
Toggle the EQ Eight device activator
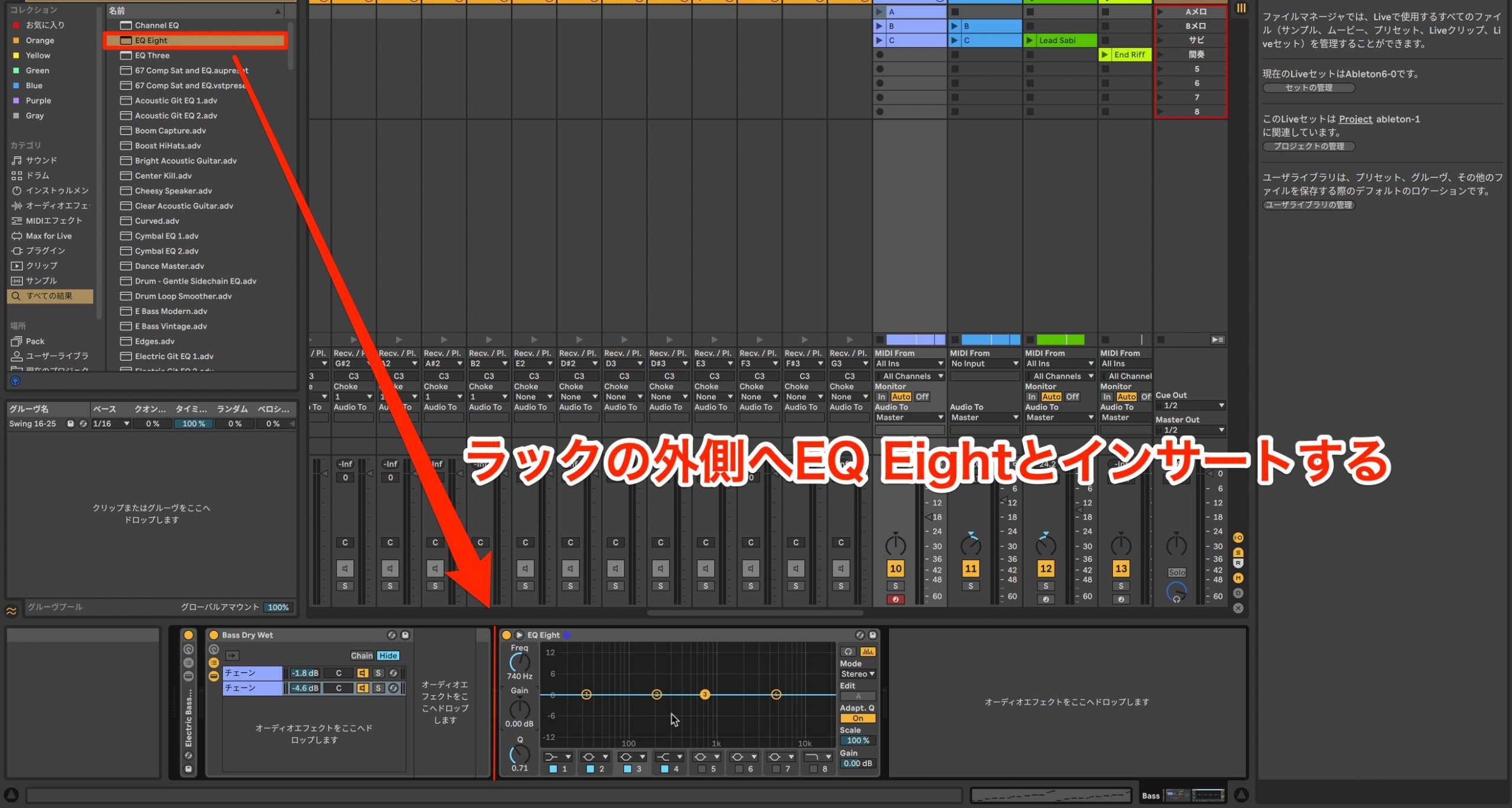[506, 635]
